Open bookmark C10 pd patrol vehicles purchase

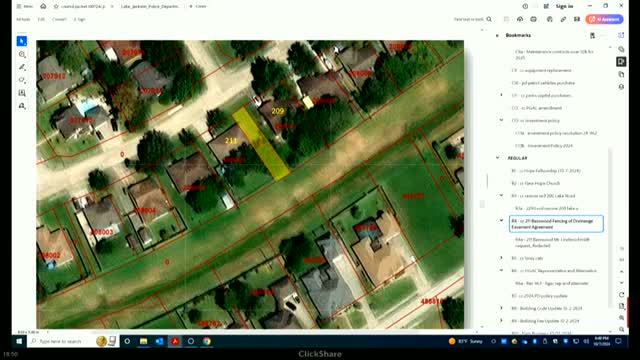pos(543,83)
